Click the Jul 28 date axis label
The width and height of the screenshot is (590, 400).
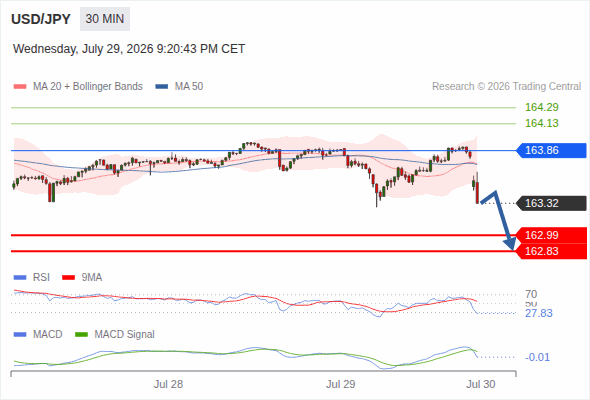point(168,384)
